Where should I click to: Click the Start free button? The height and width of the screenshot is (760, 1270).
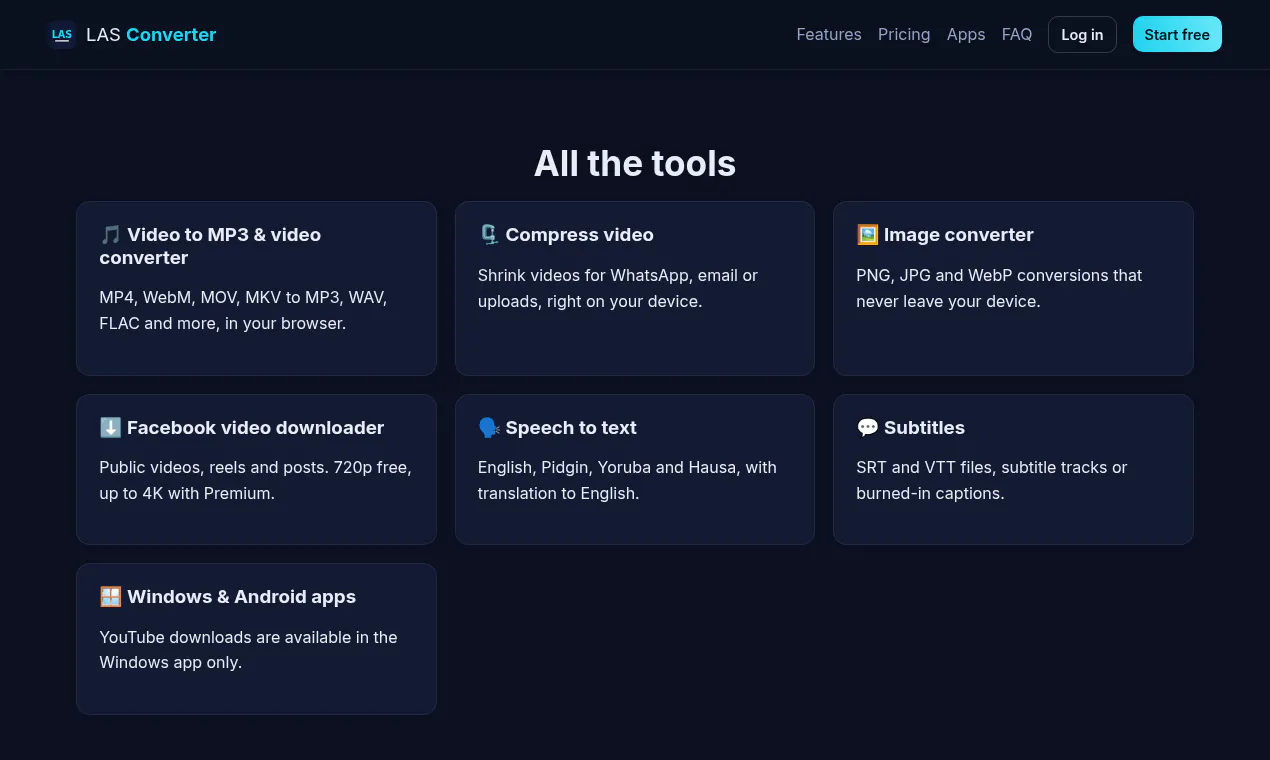click(1177, 34)
